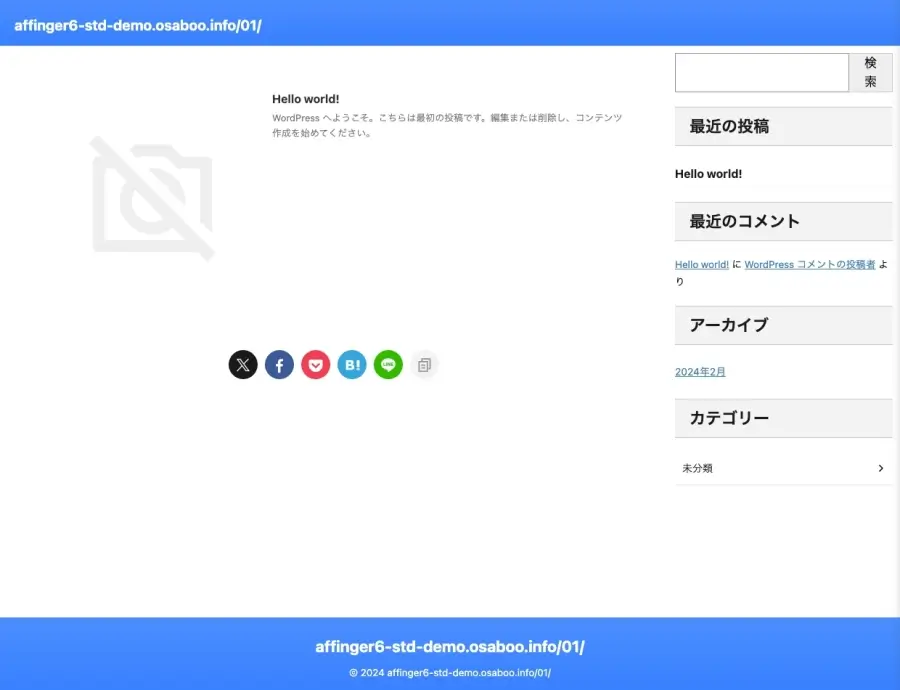Share the post on Facebook
Image resolution: width=900 pixels, height=690 pixels.
coord(279,364)
